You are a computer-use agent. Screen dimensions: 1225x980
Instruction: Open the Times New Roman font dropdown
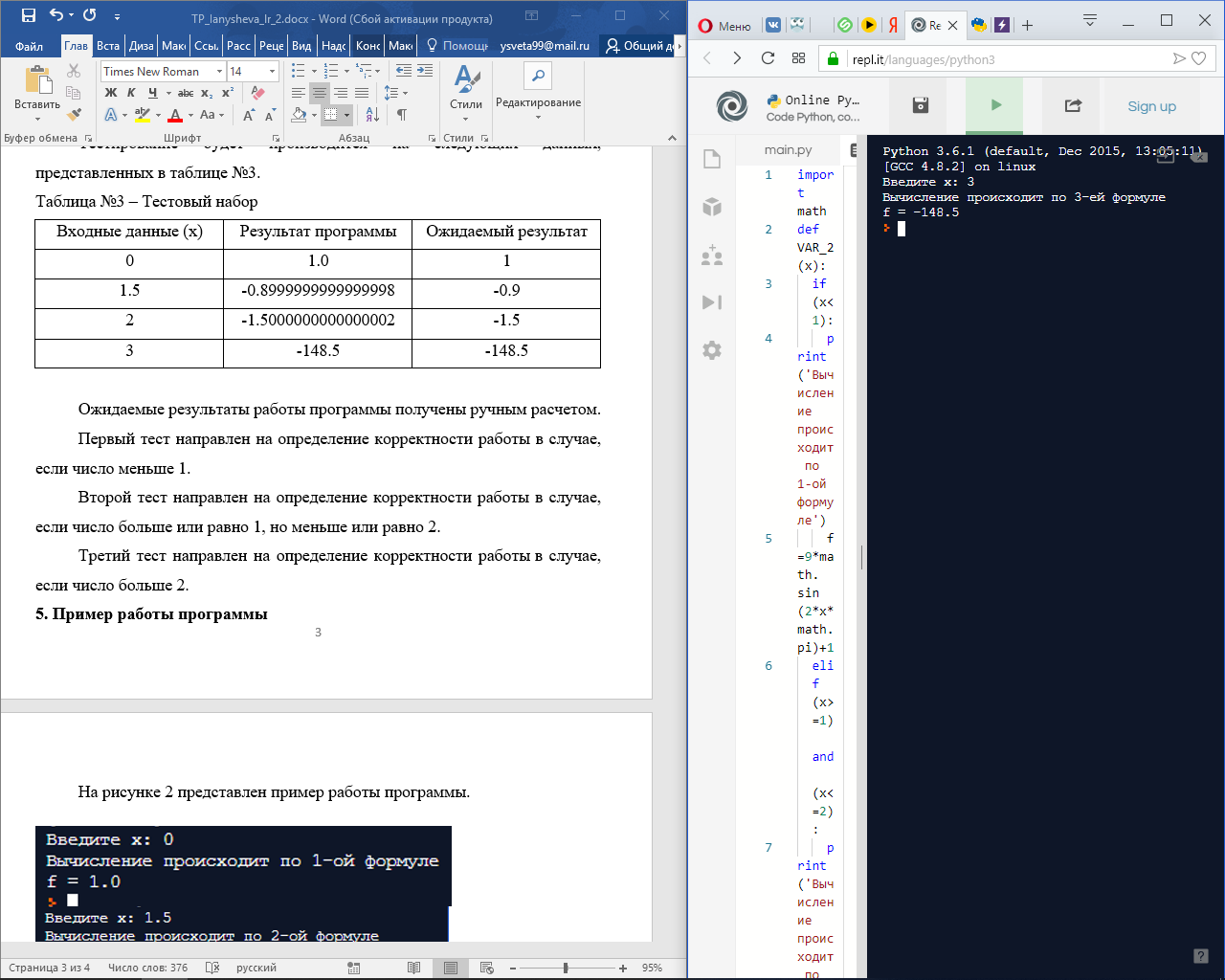point(219,72)
